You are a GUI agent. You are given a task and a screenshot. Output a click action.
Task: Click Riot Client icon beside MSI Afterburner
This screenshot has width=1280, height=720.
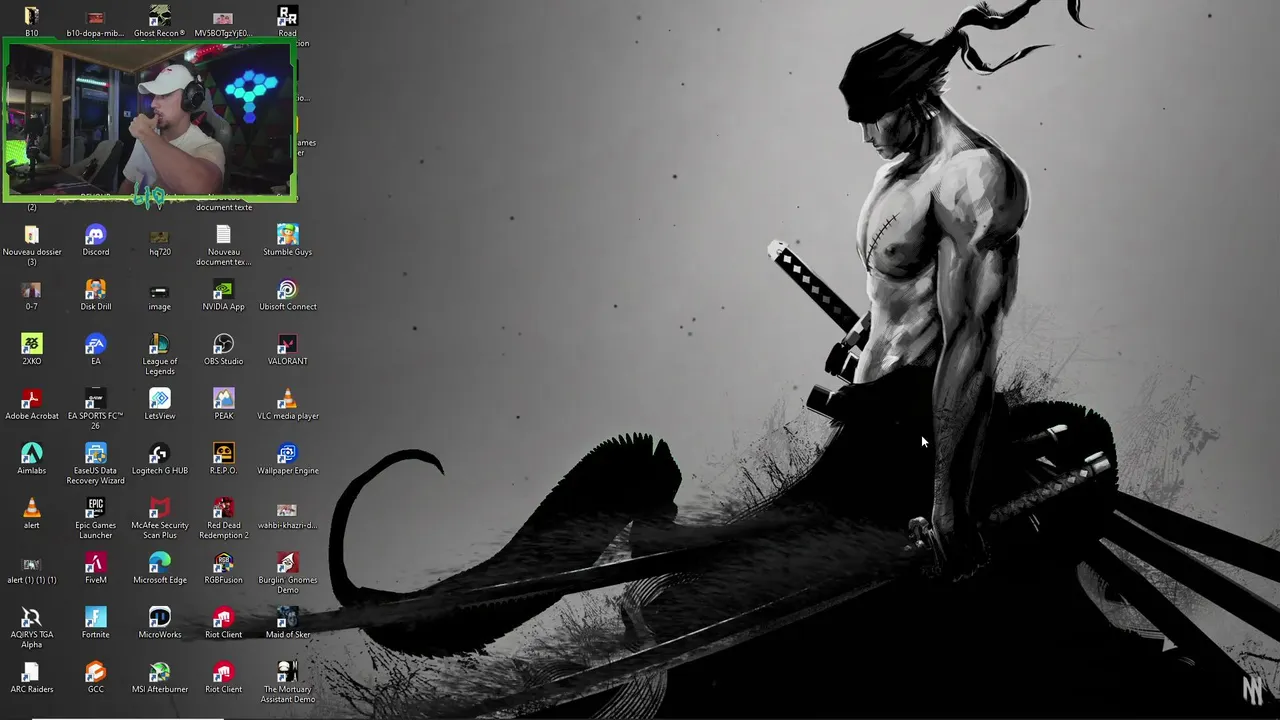(x=224, y=672)
